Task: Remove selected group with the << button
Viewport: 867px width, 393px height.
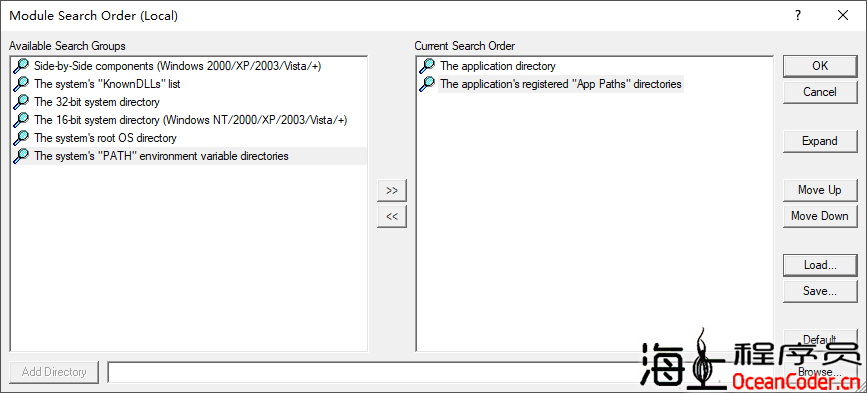Action: point(392,216)
